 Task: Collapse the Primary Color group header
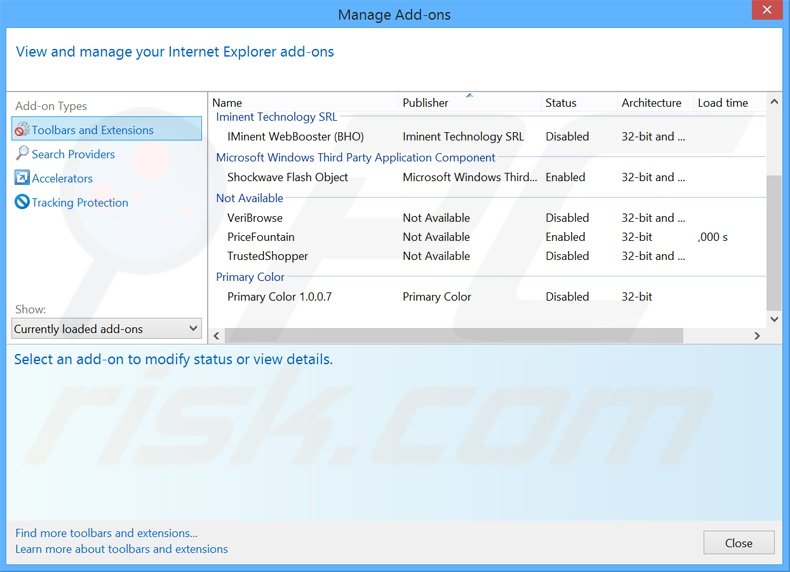pos(250,277)
